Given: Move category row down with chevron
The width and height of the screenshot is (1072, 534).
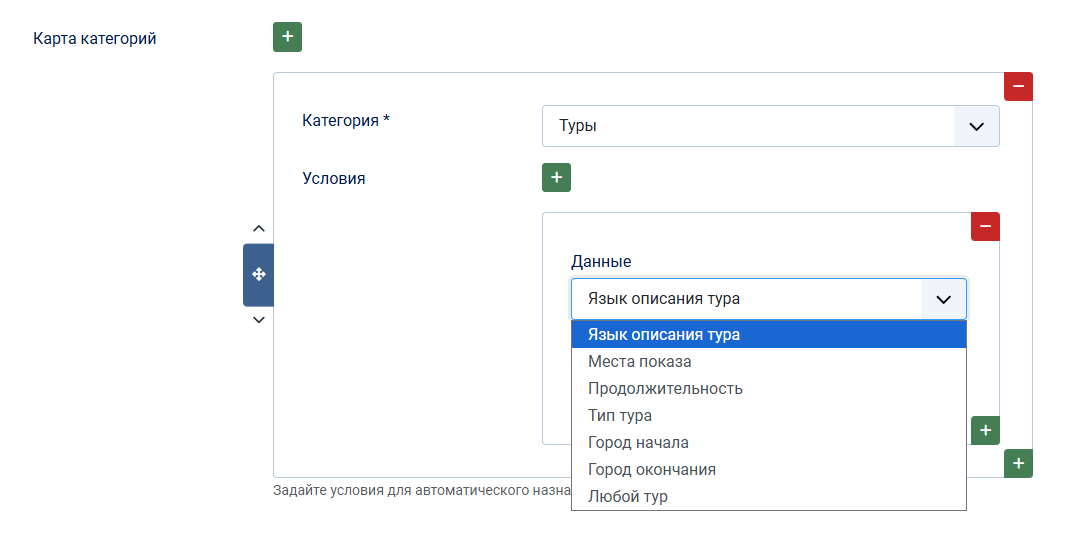Looking at the screenshot, I should [258, 319].
